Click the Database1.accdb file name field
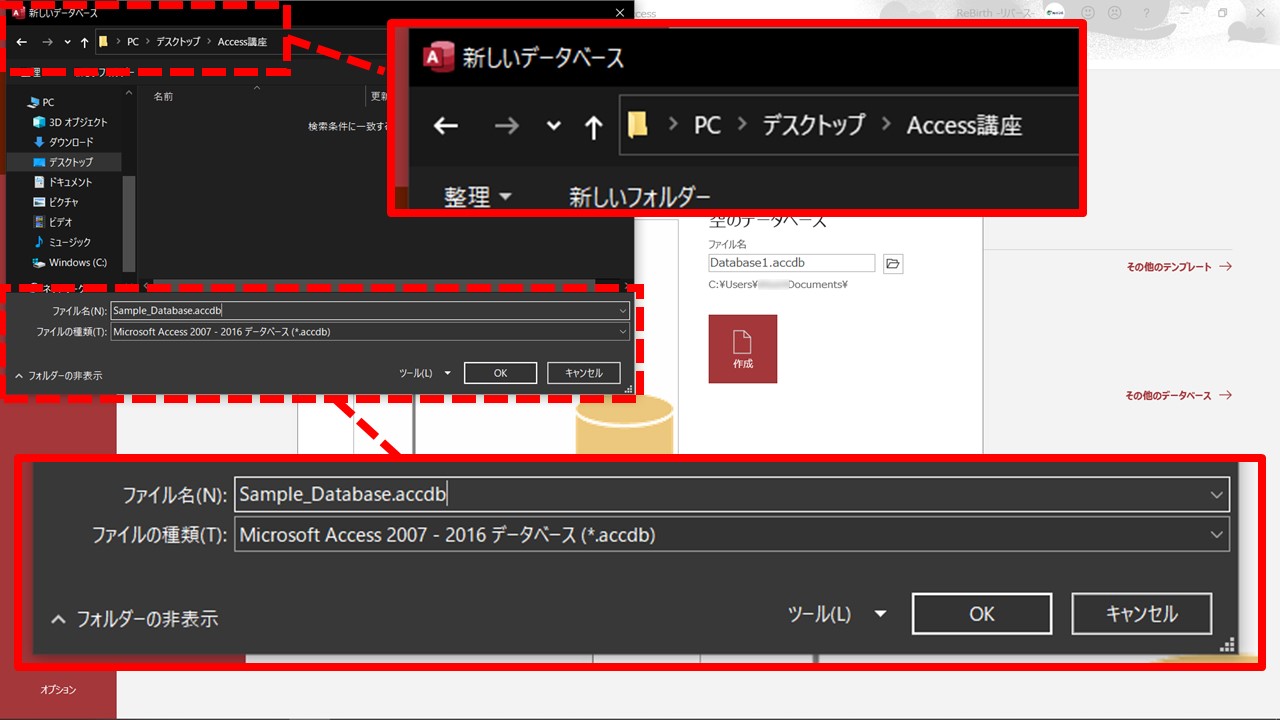The width and height of the screenshot is (1280, 720). tap(790, 263)
